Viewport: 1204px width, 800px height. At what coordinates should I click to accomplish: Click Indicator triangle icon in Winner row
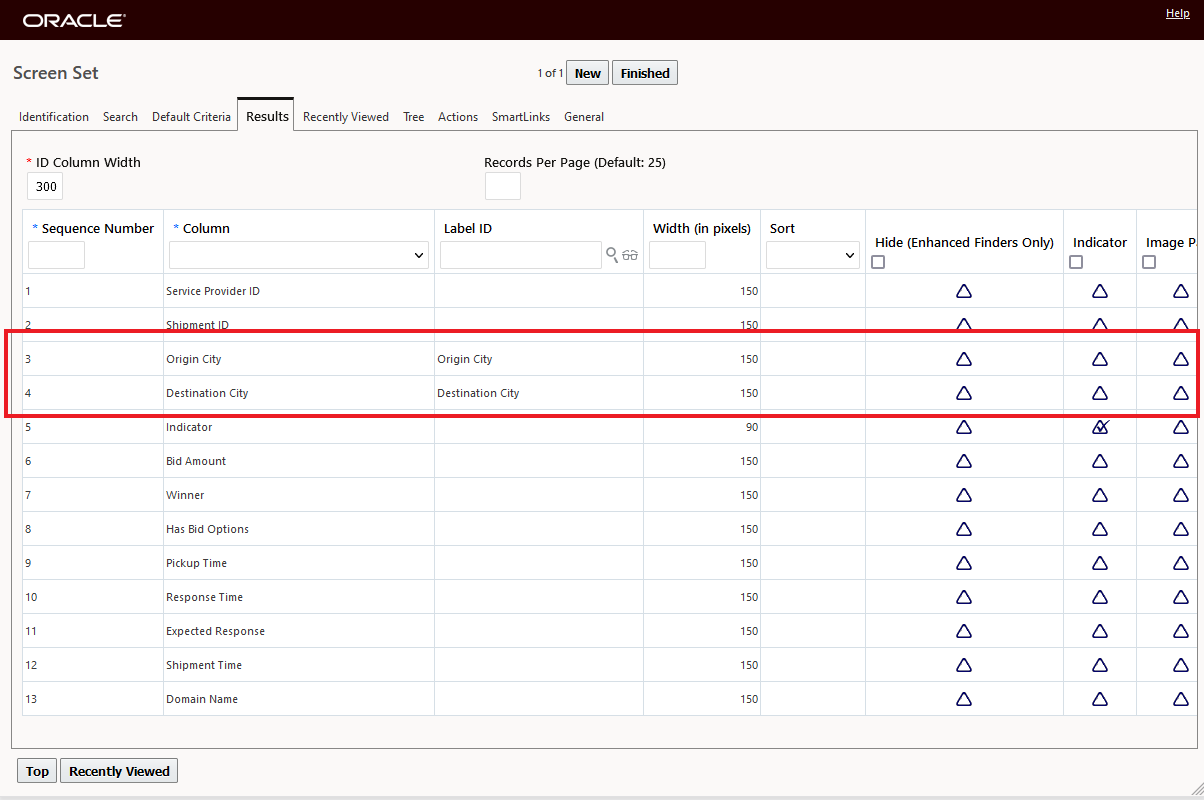(1100, 495)
